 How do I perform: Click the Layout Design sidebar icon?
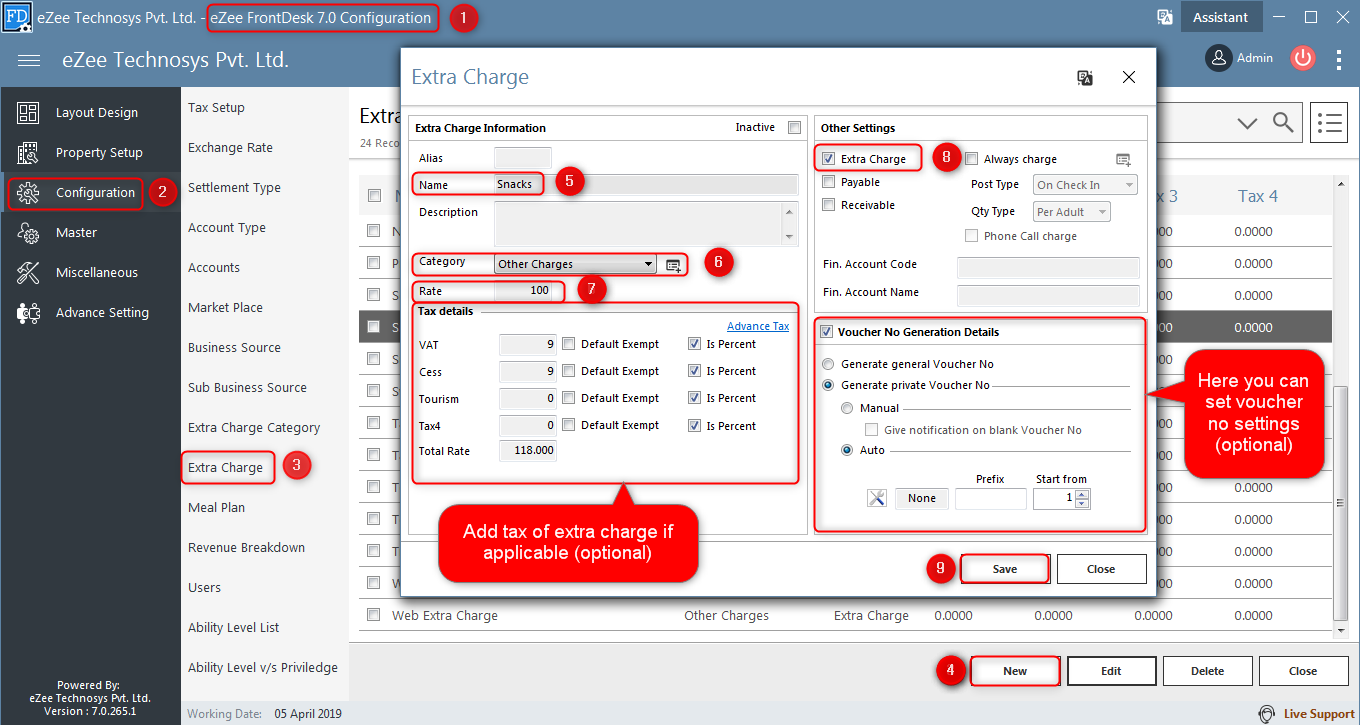pos(28,113)
